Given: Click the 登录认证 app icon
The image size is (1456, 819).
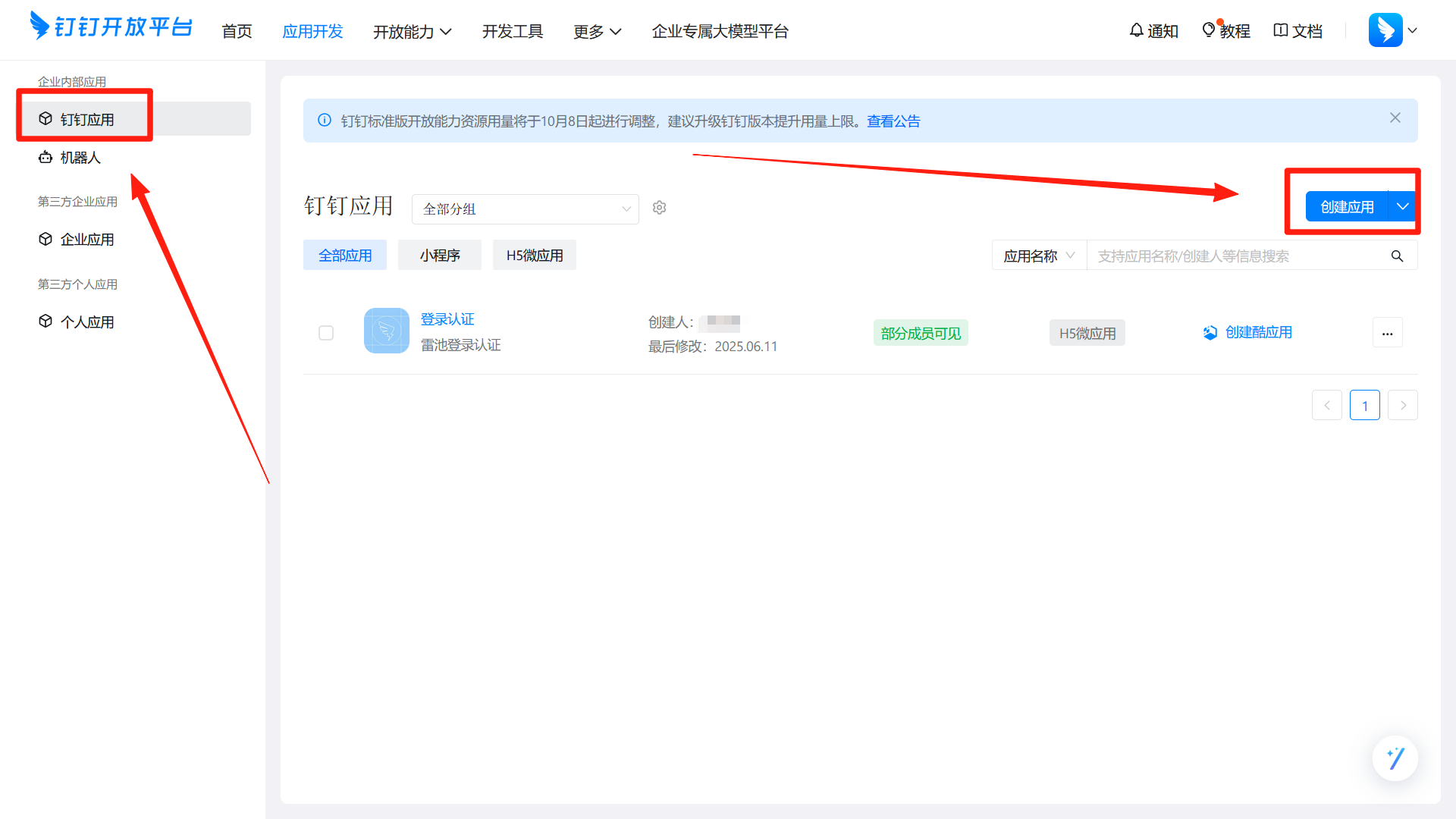Looking at the screenshot, I should pos(387,331).
